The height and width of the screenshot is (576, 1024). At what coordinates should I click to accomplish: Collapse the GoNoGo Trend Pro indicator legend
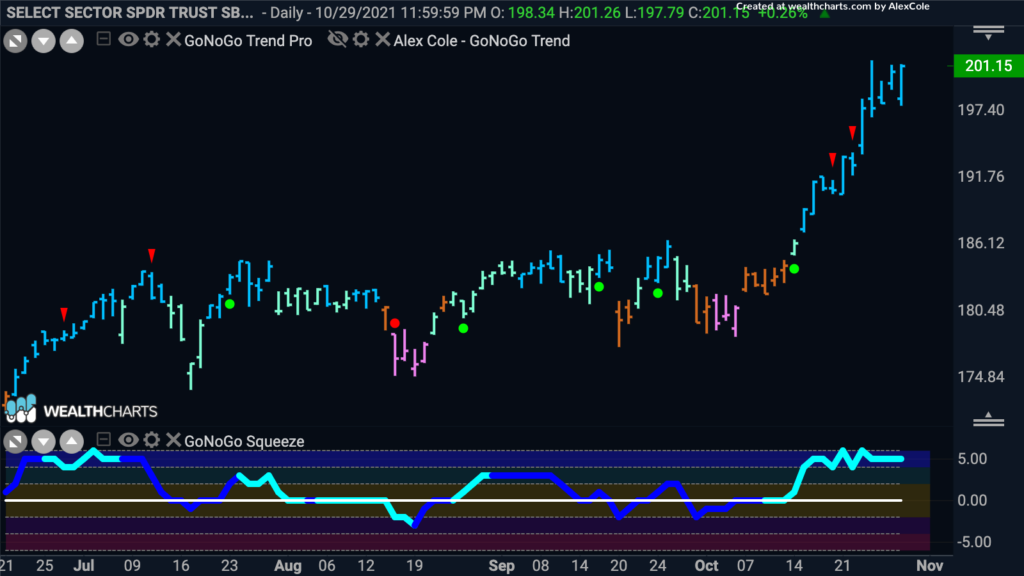103,39
